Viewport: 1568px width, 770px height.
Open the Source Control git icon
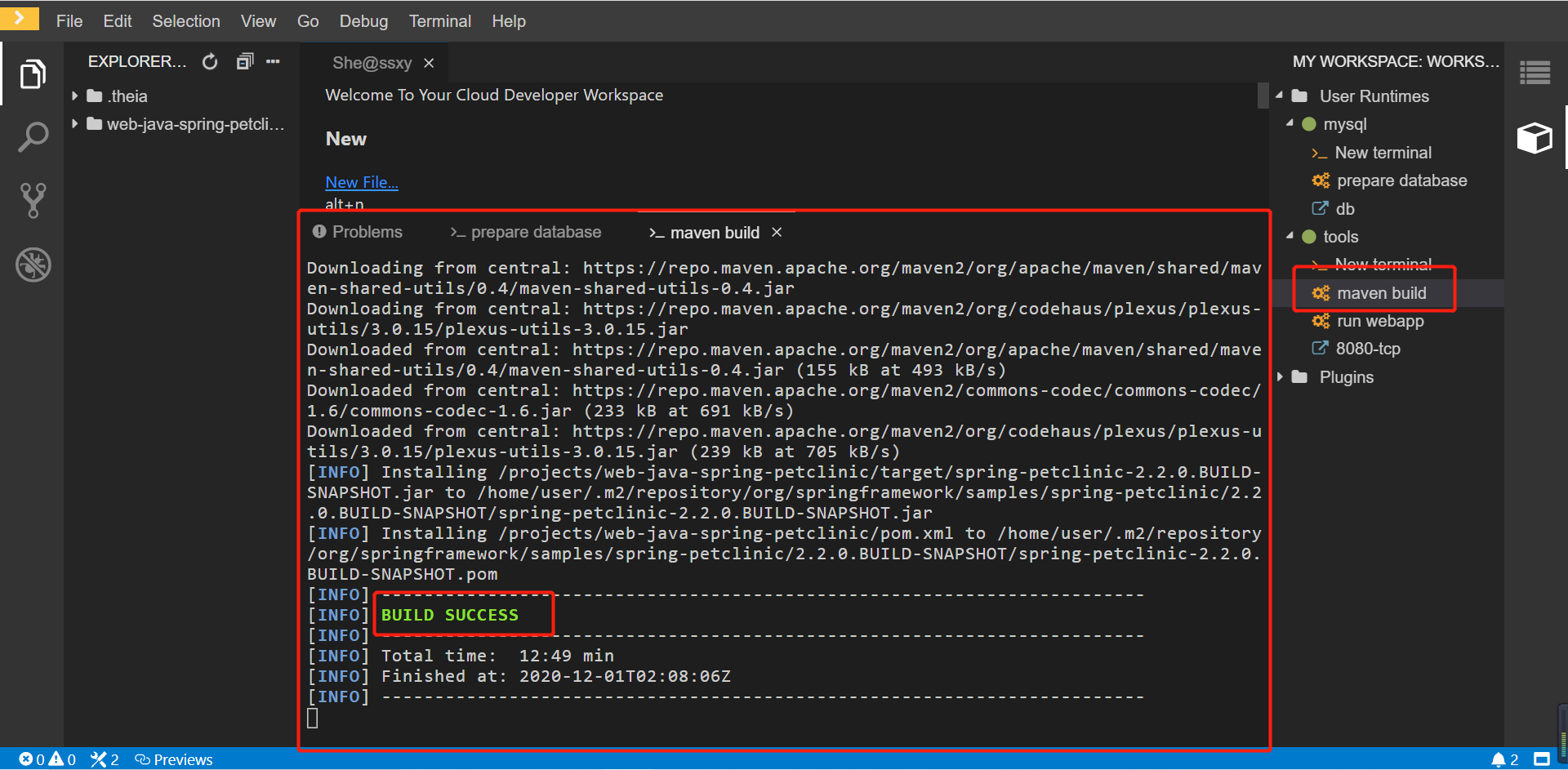coord(33,200)
